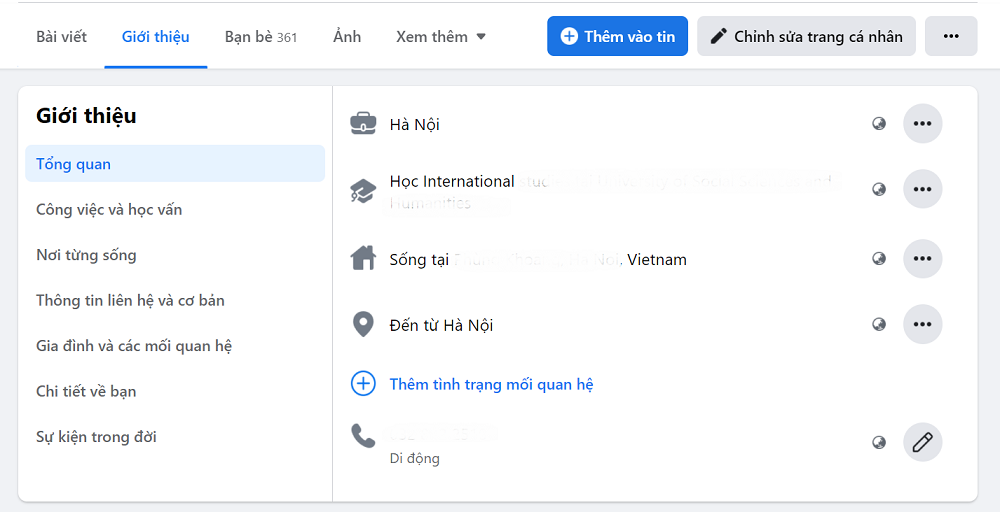
Task: Click the pencil edit icon for mobile phone
Action: (x=922, y=442)
